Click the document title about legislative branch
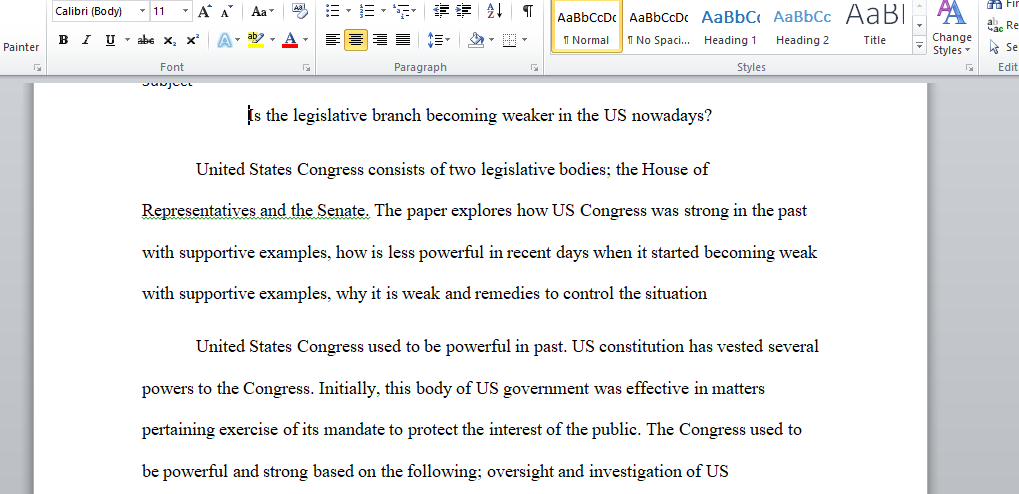Screen dimensions: 1019x494 (480, 116)
